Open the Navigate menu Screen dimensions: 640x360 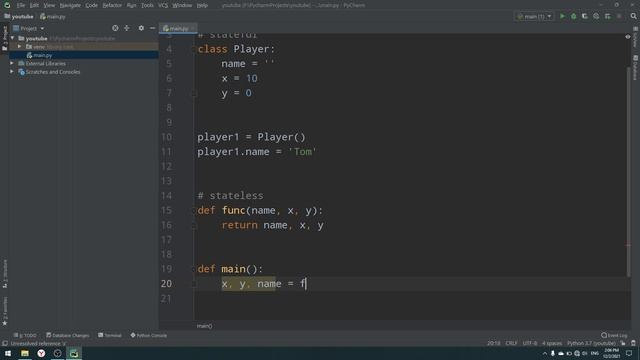(70, 5)
